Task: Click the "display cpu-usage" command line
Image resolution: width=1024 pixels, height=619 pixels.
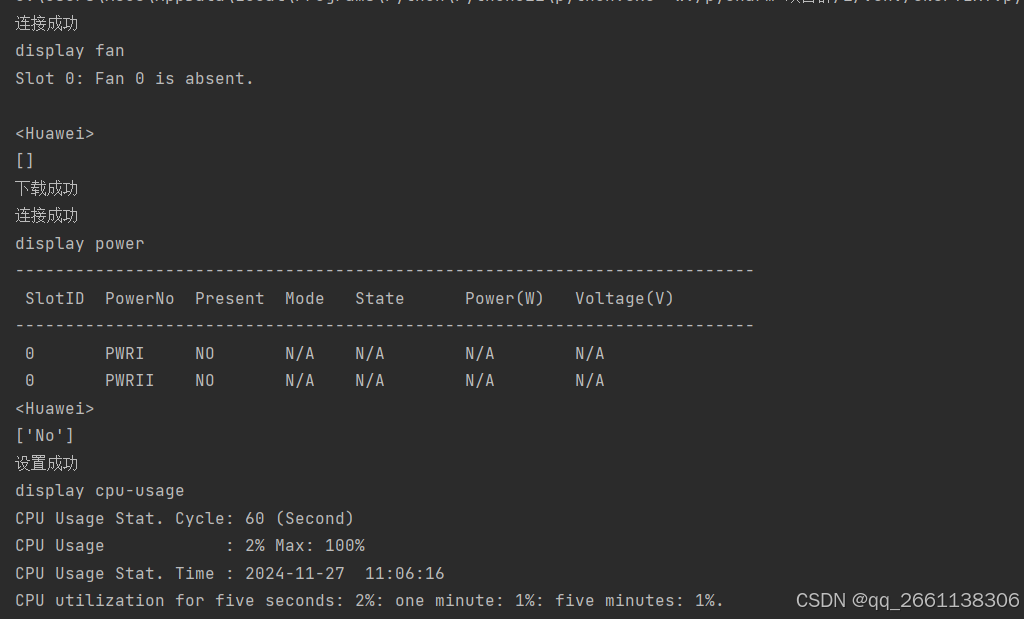Action: [x=100, y=490]
